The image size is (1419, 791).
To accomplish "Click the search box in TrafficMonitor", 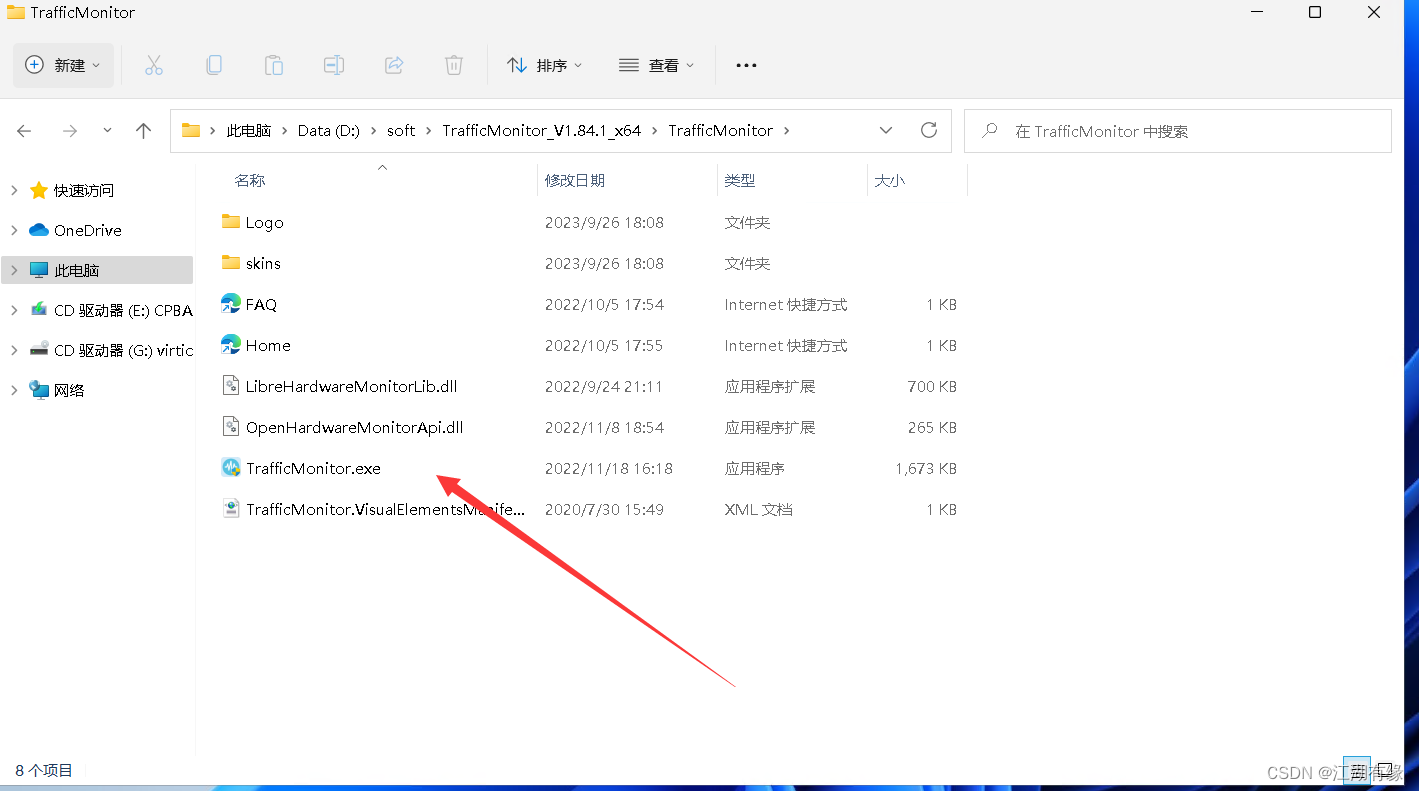I will (x=1178, y=131).
